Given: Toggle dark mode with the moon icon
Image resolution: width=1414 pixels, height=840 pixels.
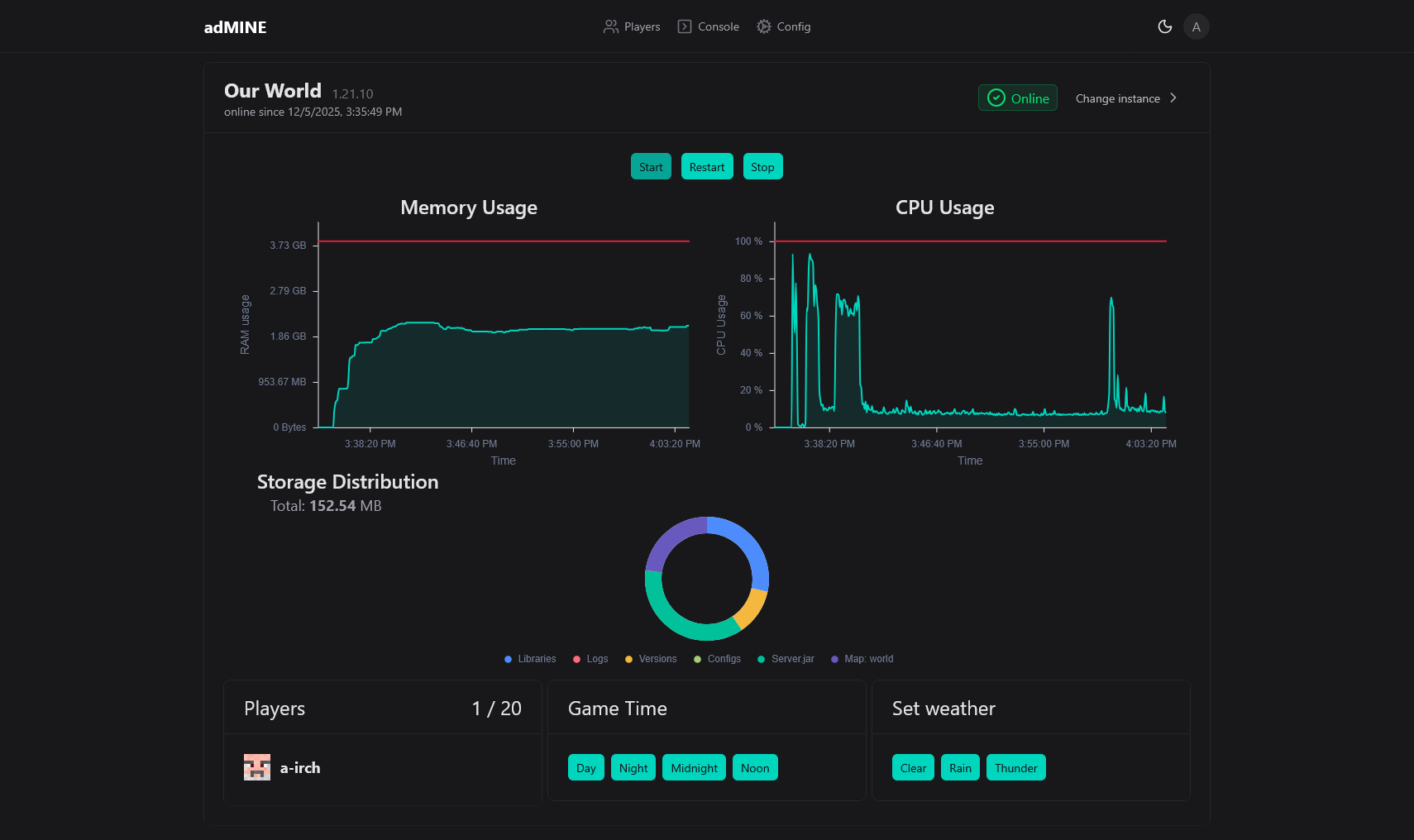Looking at the screenshot, I should tap(1164, 26).
